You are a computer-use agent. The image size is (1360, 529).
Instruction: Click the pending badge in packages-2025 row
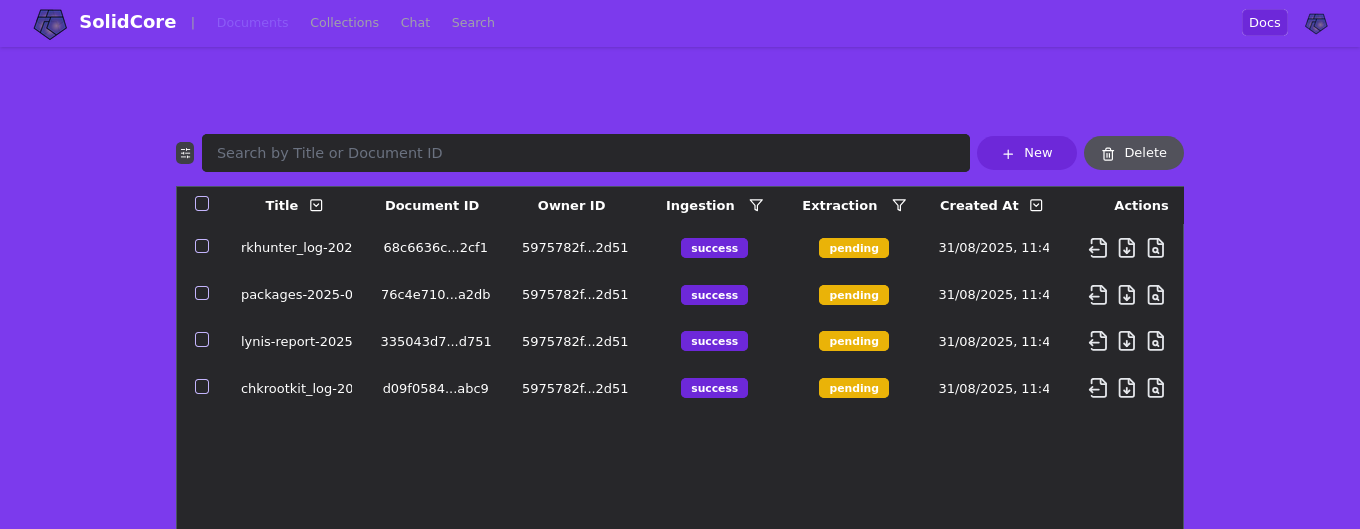854,295
